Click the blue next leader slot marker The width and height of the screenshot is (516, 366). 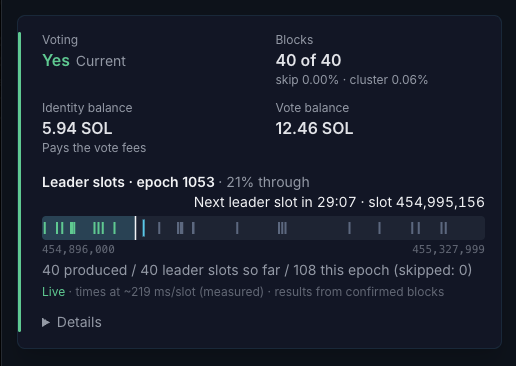pyautogui.click(x=144, y=228)
